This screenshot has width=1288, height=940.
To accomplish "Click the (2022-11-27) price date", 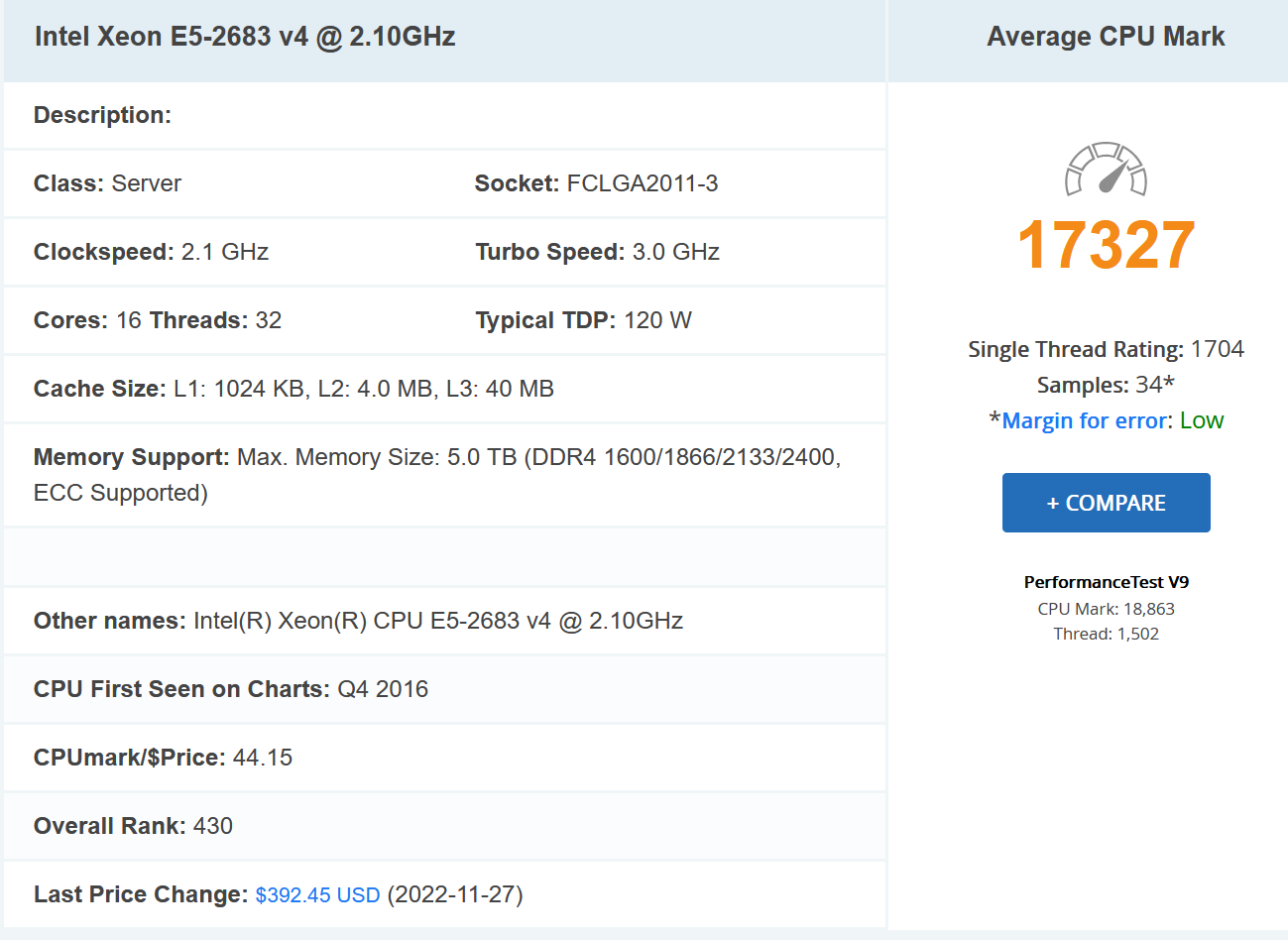I will 455,894.
